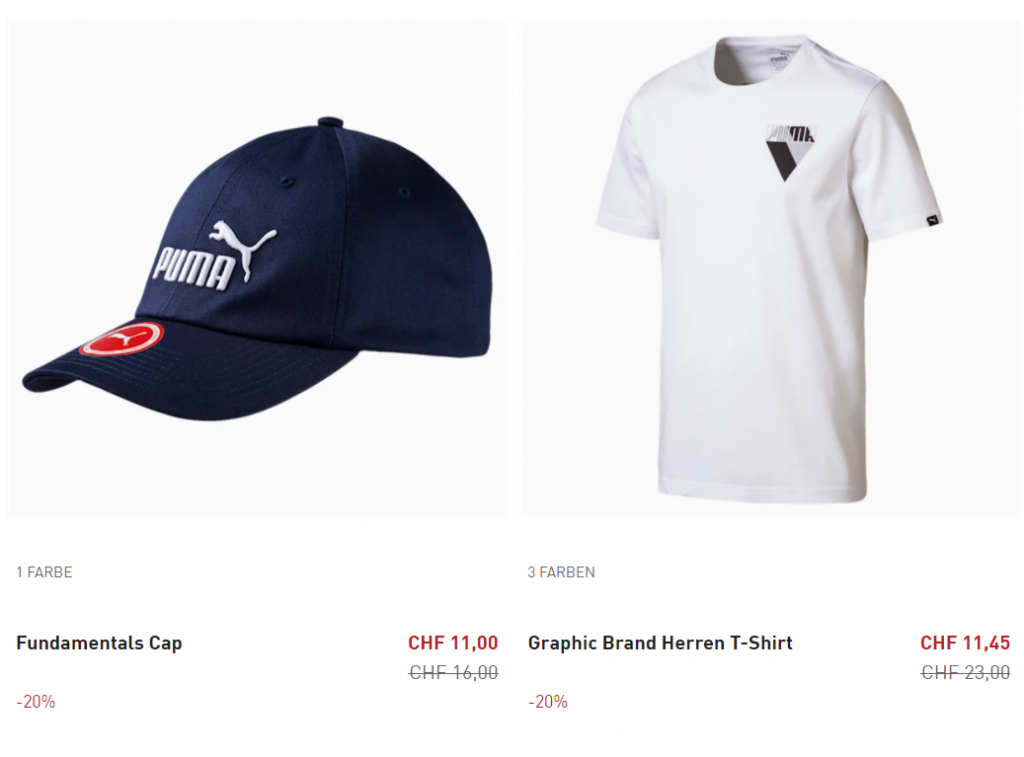Screen dimensions: 1024x757
Task: Click the -20% discount under the T-shirt
Action: point(548,702)
